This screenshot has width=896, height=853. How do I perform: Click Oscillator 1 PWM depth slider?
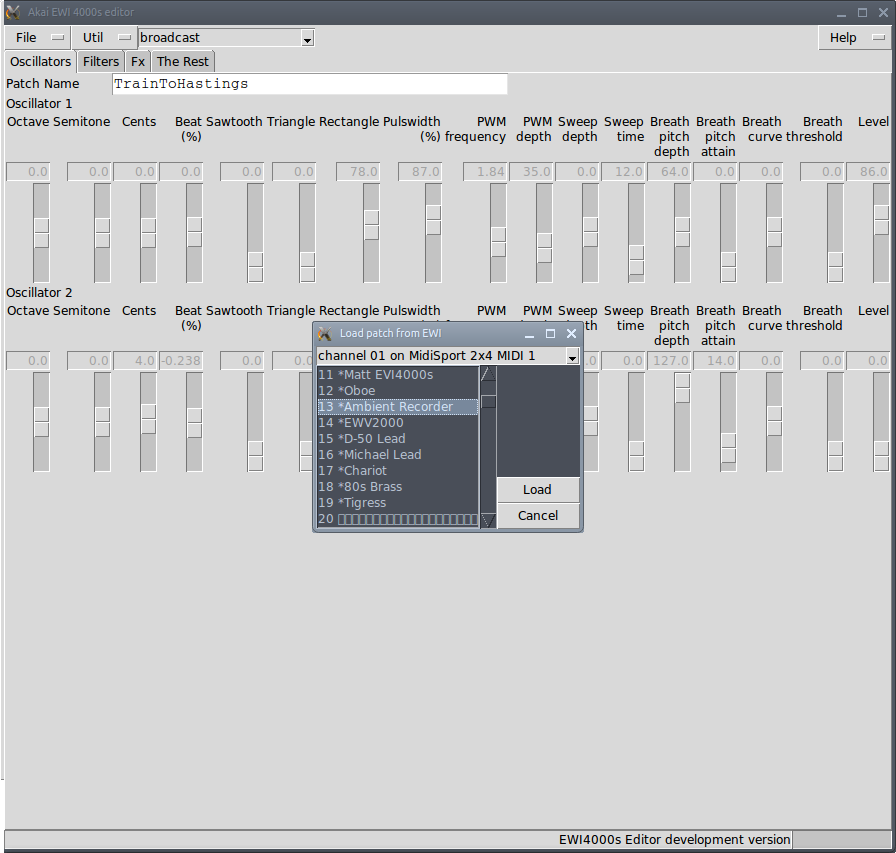click(545, 233)
